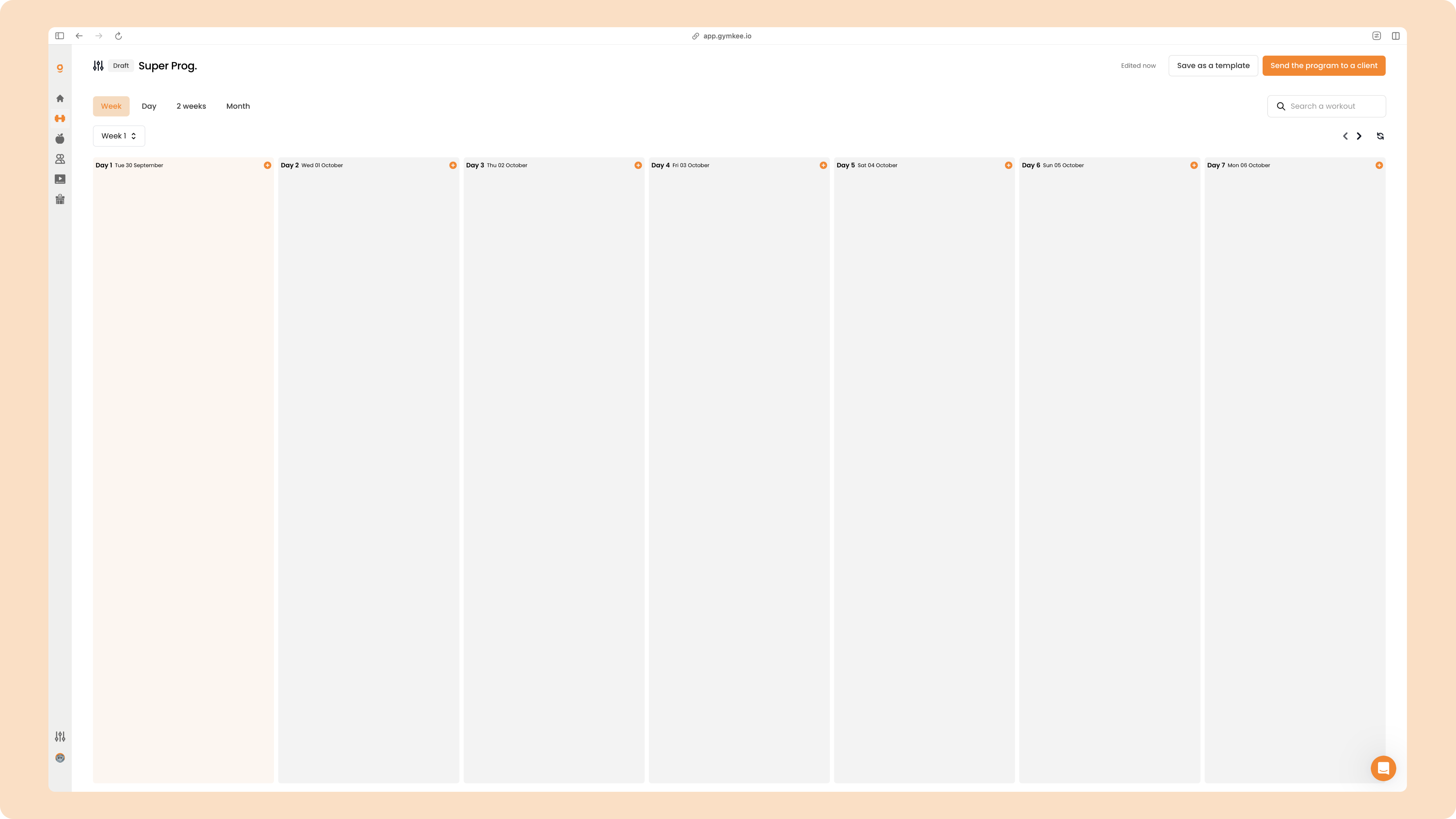Viewport: 1456px width, 819px height.
Task: Add a workout to Day 5
Action: (1008, 165)
